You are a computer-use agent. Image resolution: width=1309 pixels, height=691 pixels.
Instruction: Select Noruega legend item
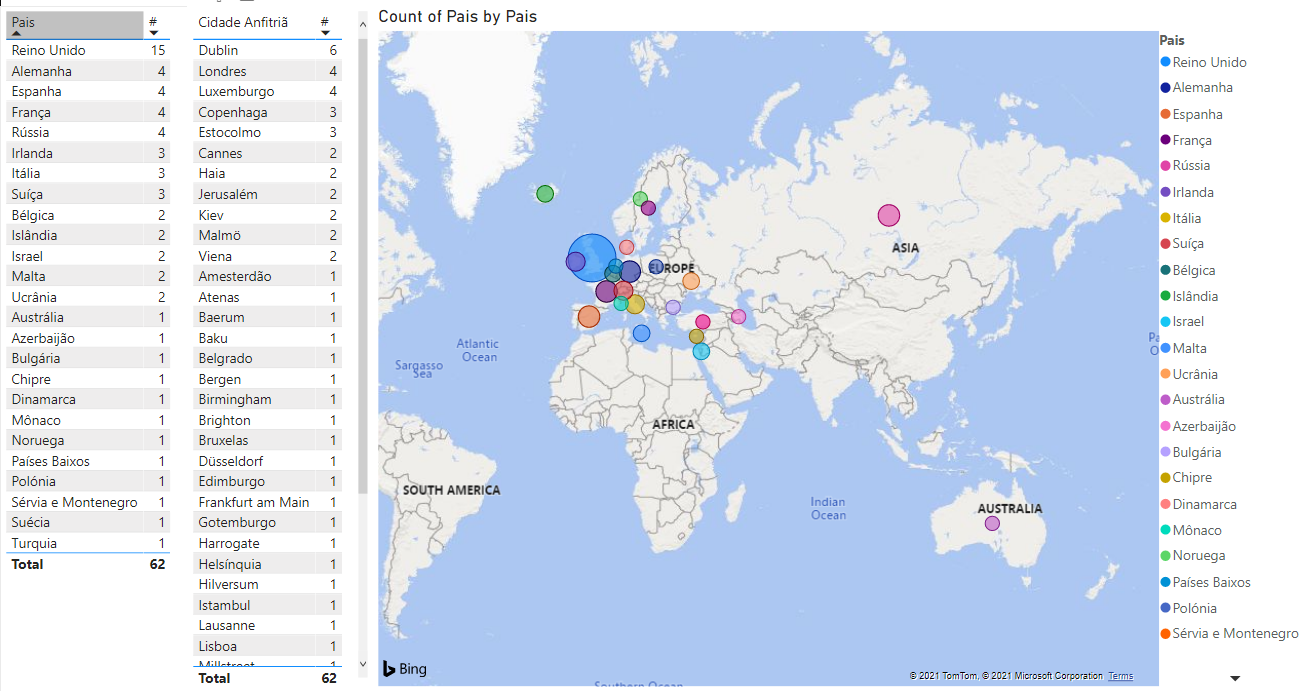[x=1193, y=556]
